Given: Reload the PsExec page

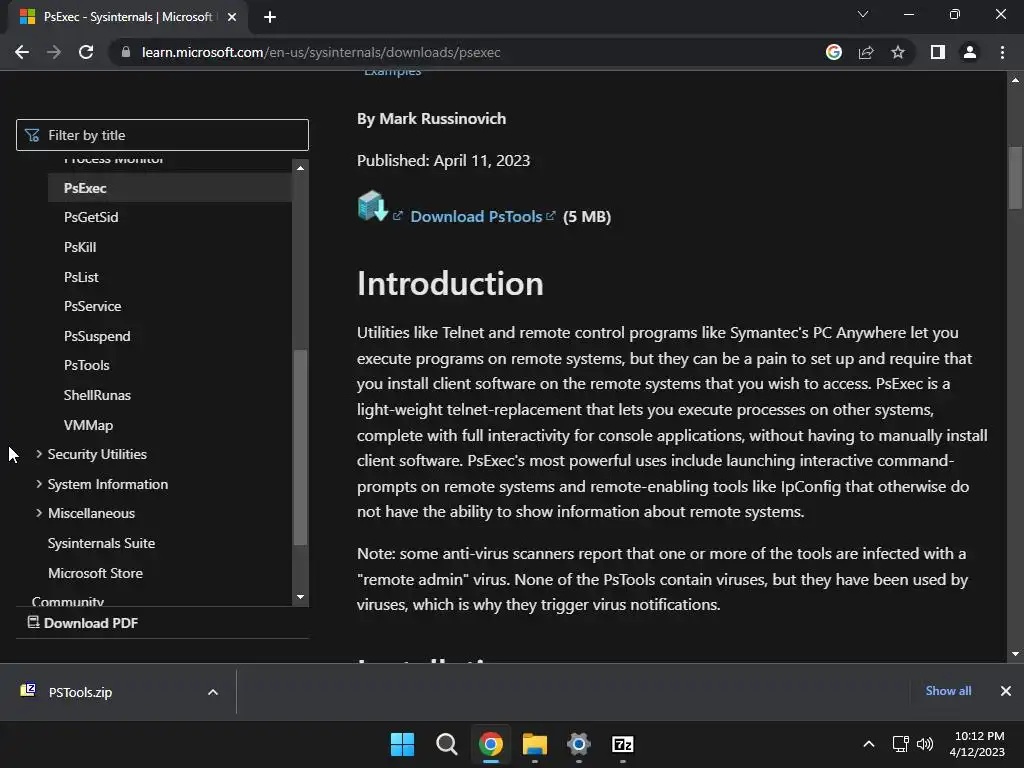Looking at the screenshot, I should pos(86,52).
